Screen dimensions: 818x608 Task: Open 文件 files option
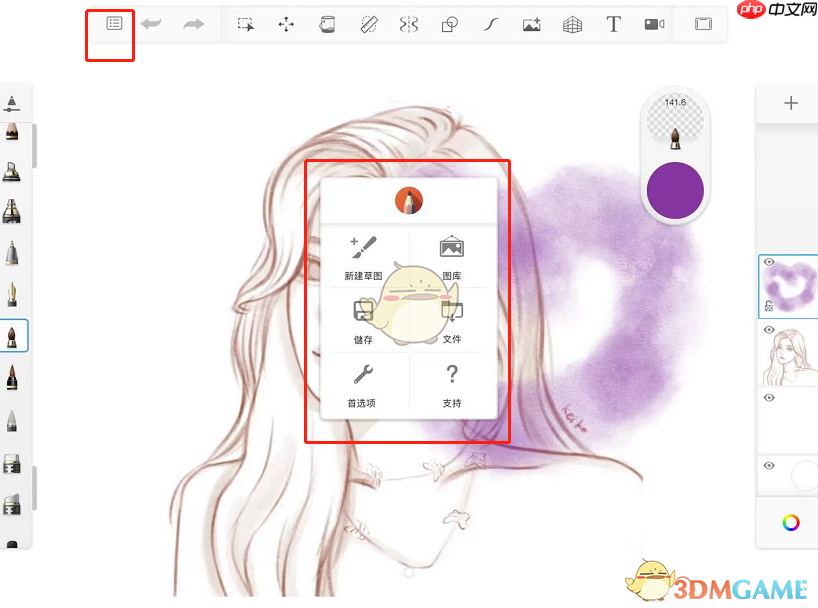(452, 322)
